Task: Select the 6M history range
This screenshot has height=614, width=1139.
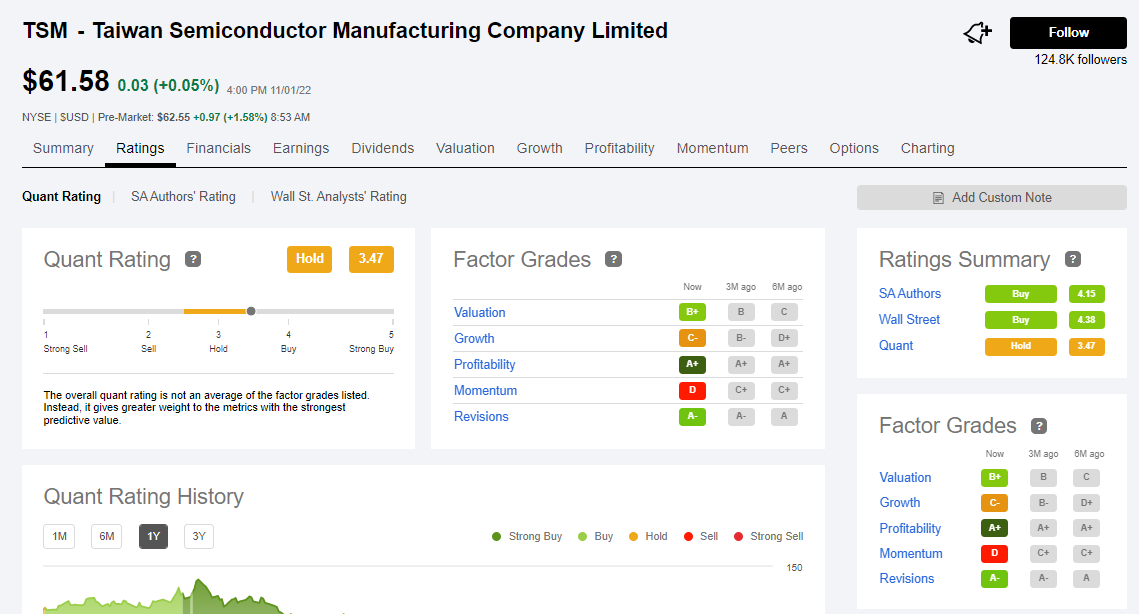Action: [107, 536]
